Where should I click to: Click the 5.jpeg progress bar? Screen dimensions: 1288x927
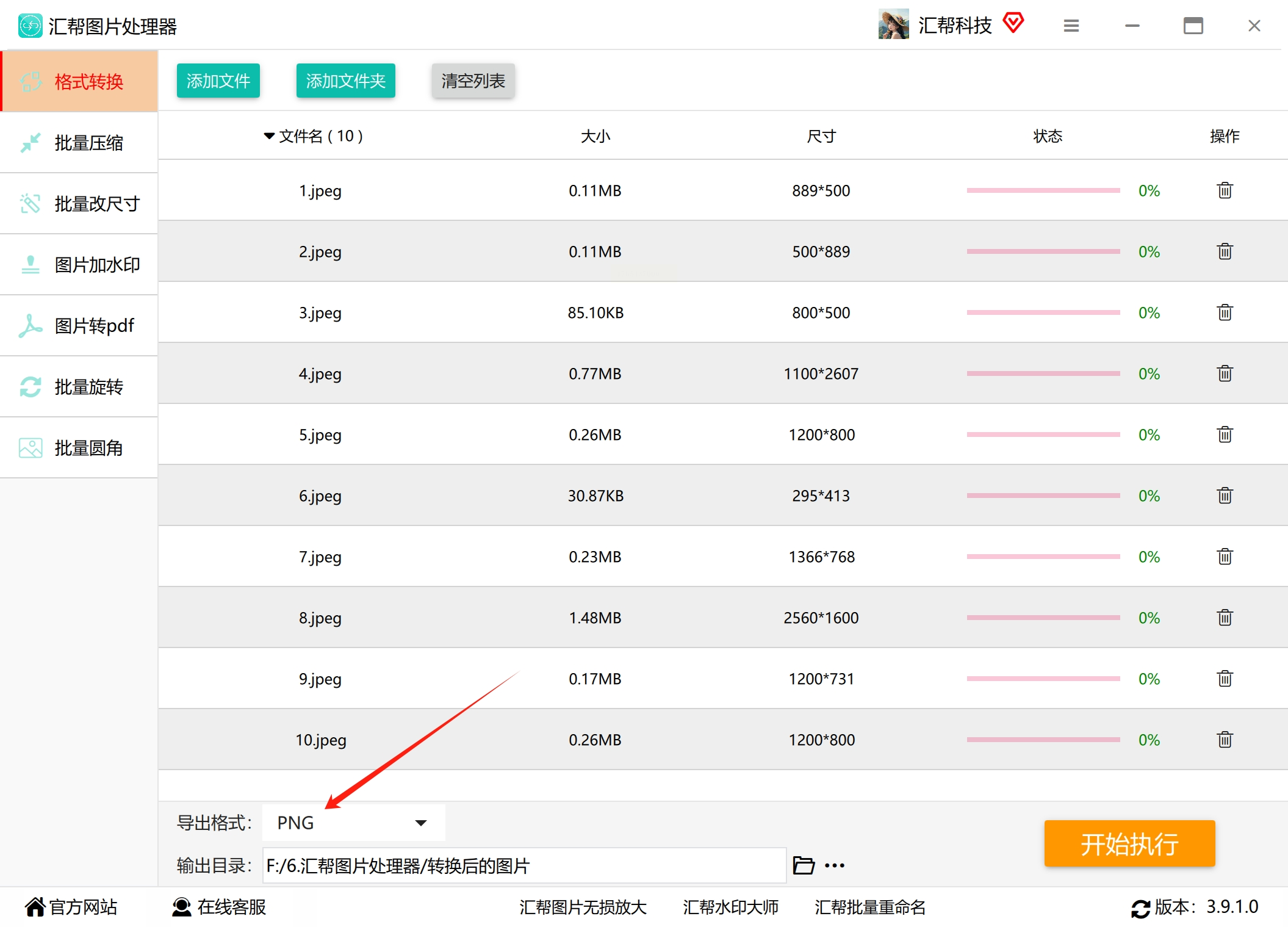pyautogui.click(x=1043, y=435)
